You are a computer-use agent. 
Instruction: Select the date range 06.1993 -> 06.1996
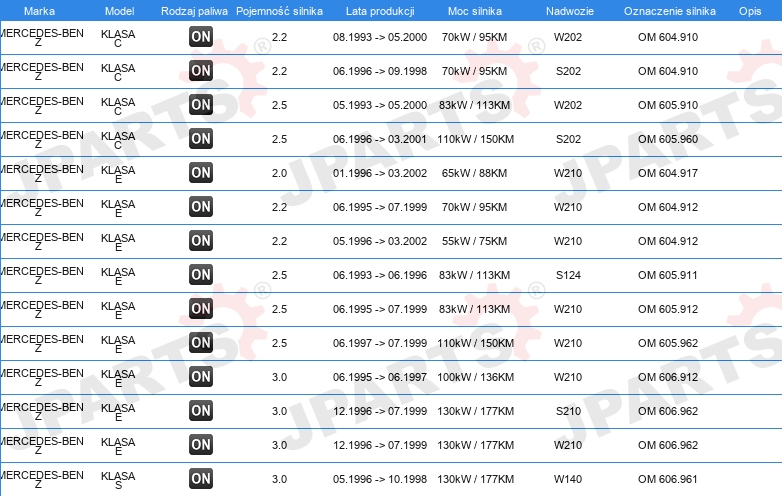point(380,275)
